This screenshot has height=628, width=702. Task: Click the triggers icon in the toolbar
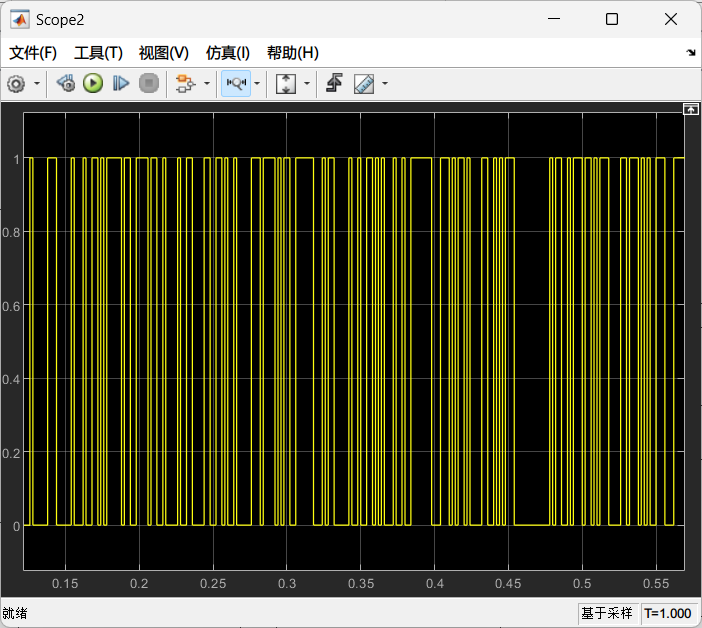[x=335, y=84]
